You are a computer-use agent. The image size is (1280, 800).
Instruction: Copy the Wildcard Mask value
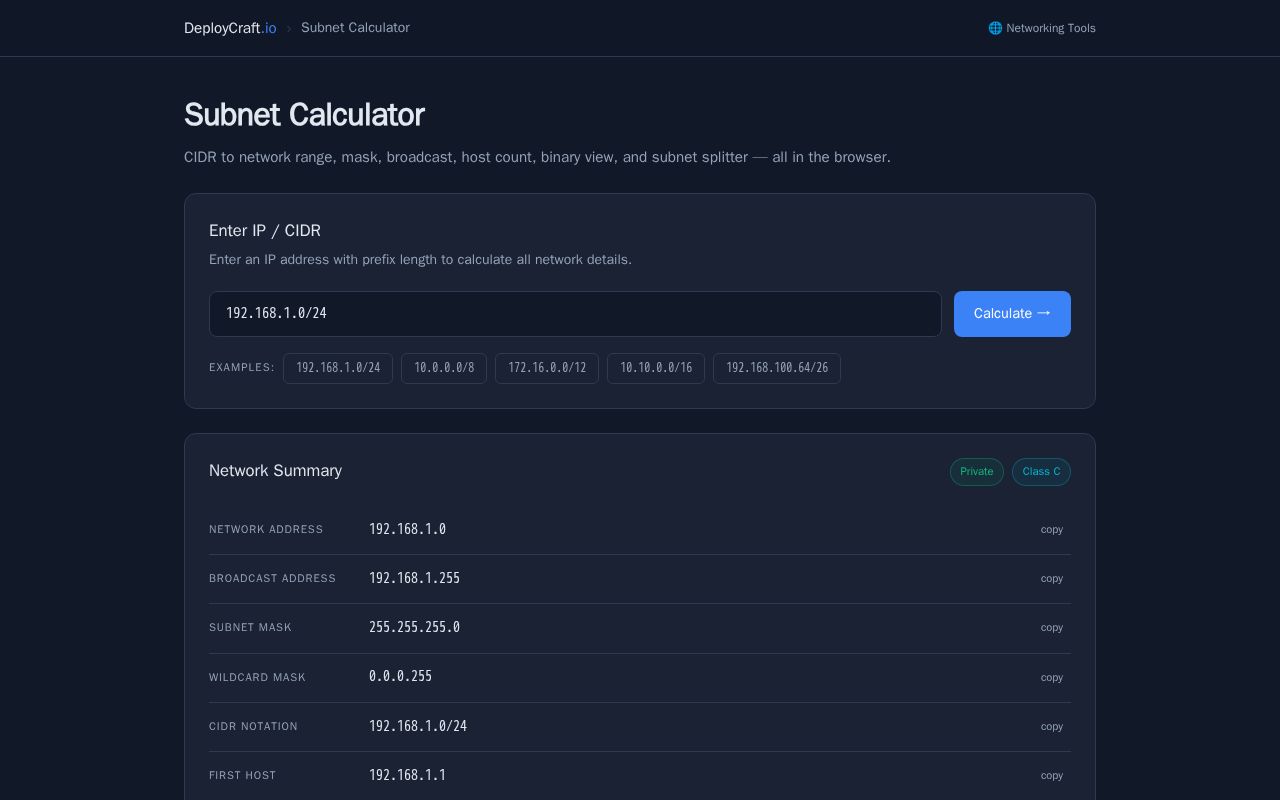coord(1052,678)
